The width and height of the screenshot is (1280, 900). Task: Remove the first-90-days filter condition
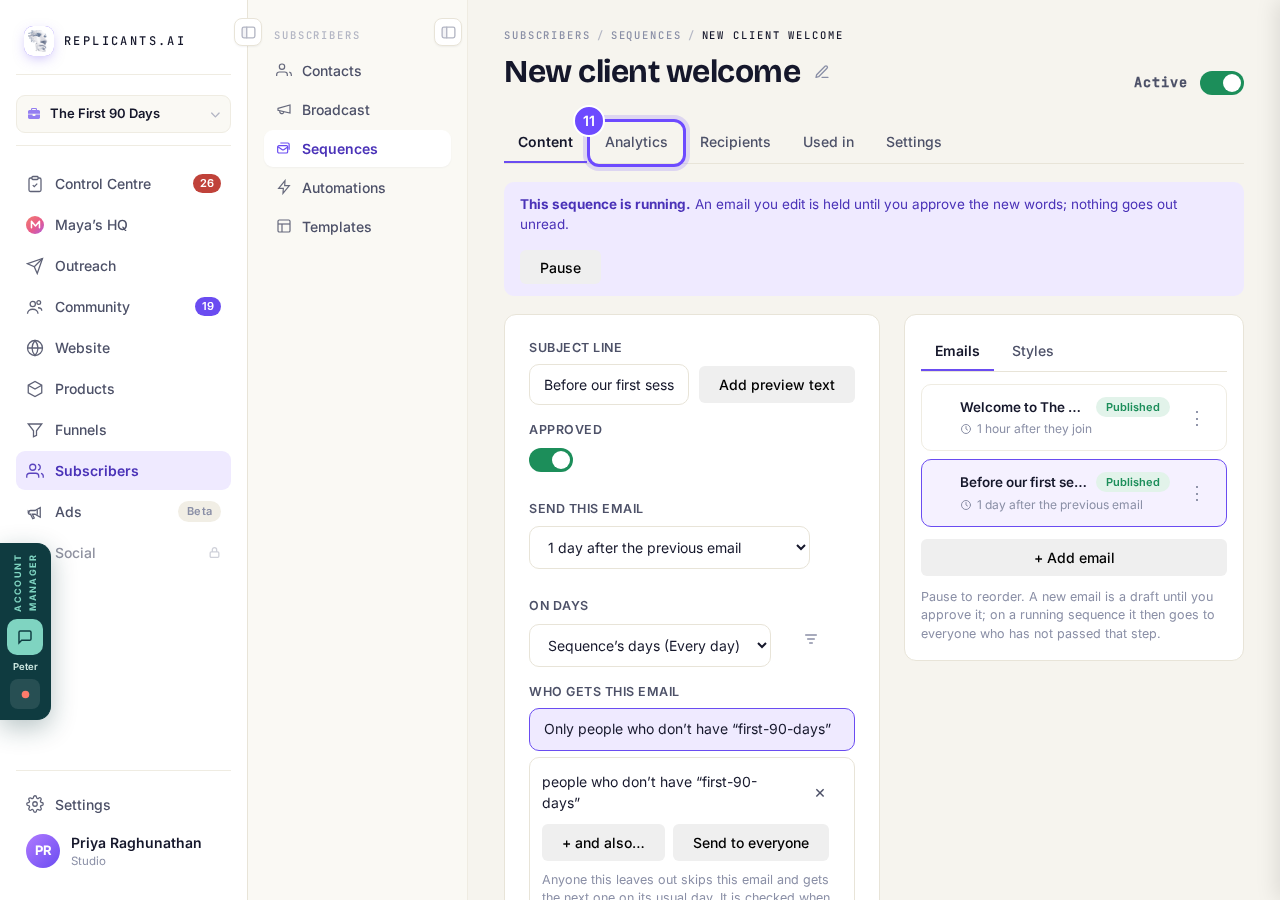[x=820, y=793]
